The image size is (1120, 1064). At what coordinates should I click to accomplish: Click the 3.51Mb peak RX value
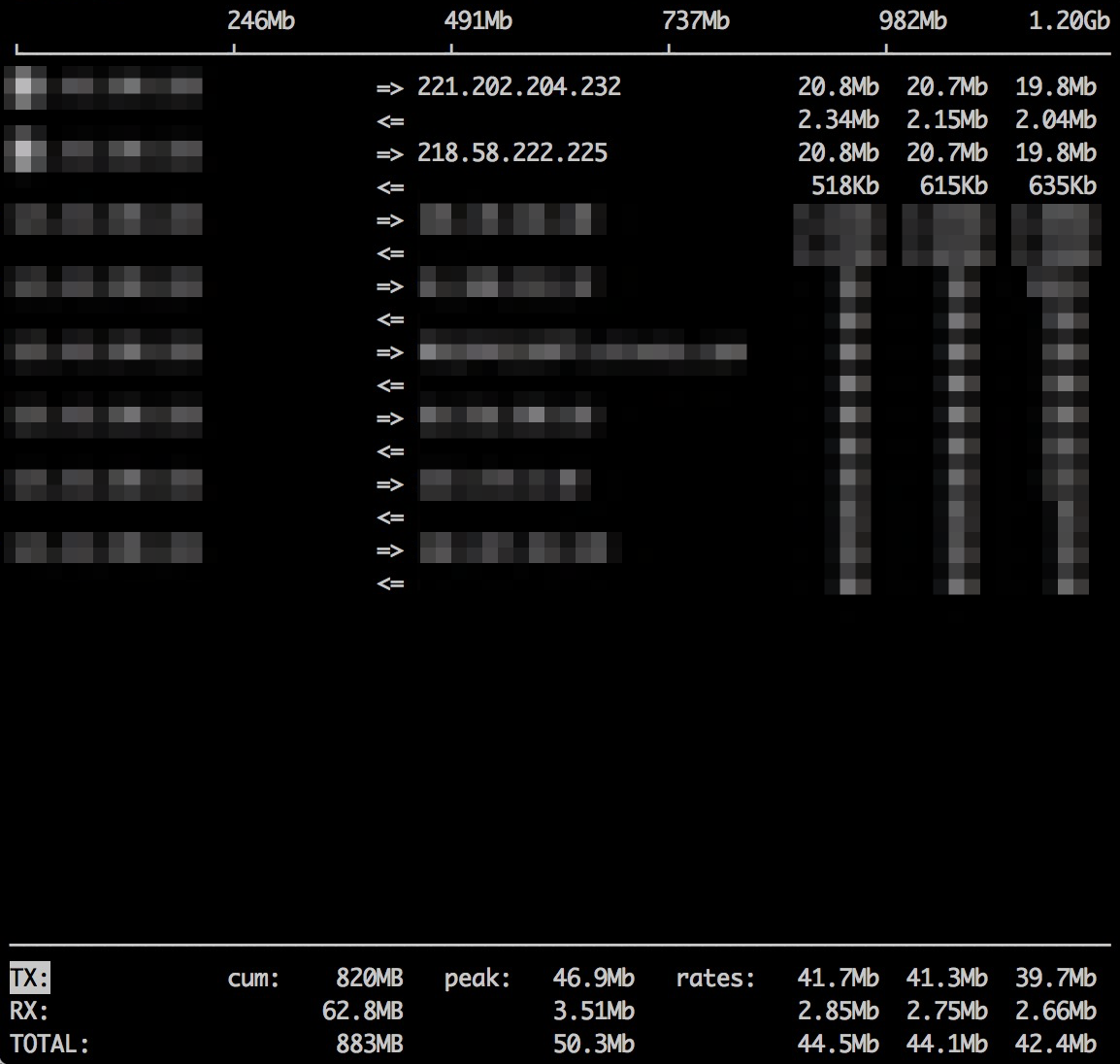[594, 1012]
